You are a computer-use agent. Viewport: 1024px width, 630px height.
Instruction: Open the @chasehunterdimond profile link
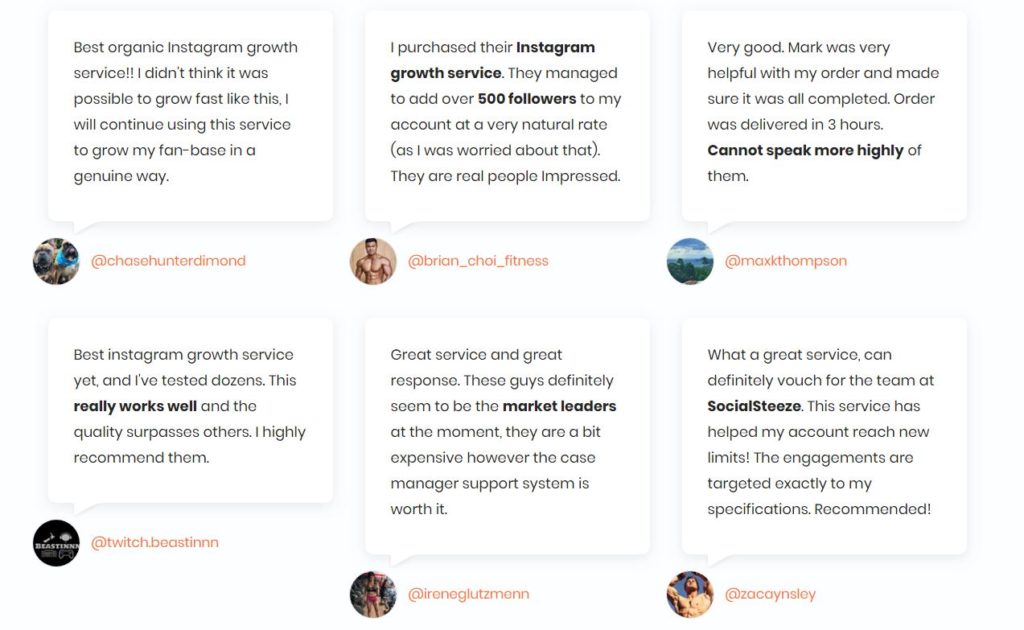[168, 261]
